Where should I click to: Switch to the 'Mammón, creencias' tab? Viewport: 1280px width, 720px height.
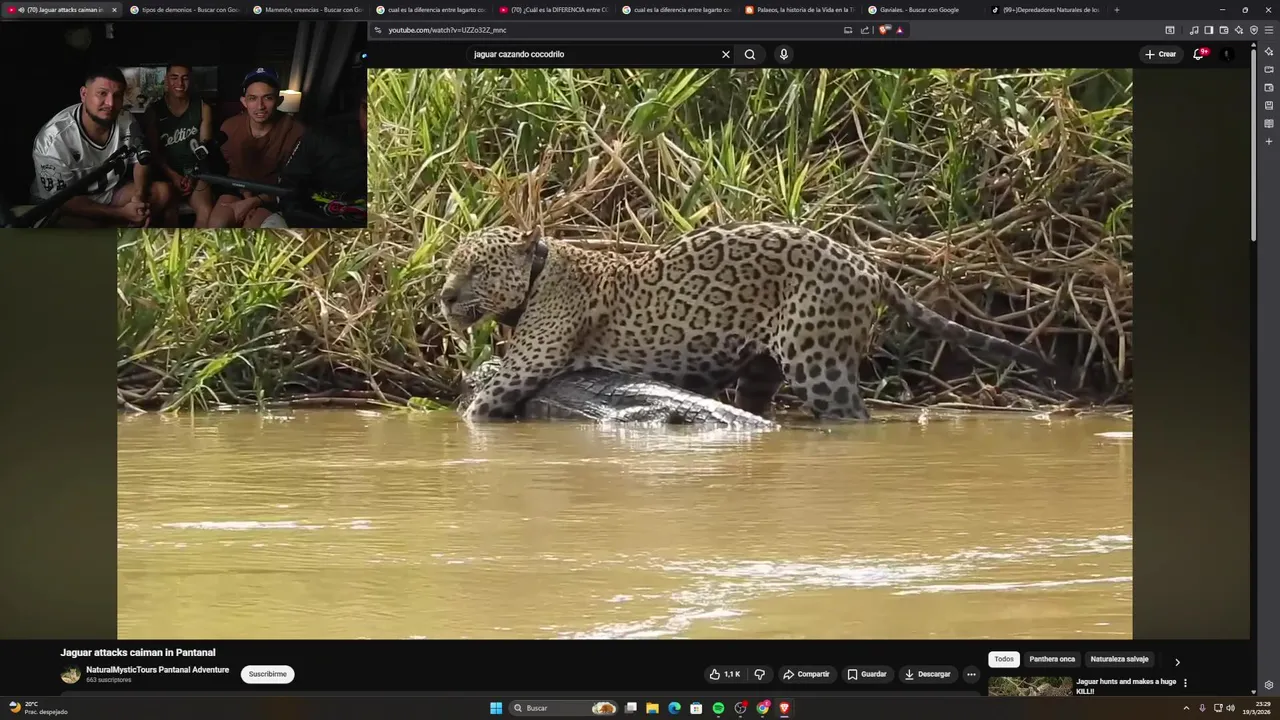pos(306,10)
